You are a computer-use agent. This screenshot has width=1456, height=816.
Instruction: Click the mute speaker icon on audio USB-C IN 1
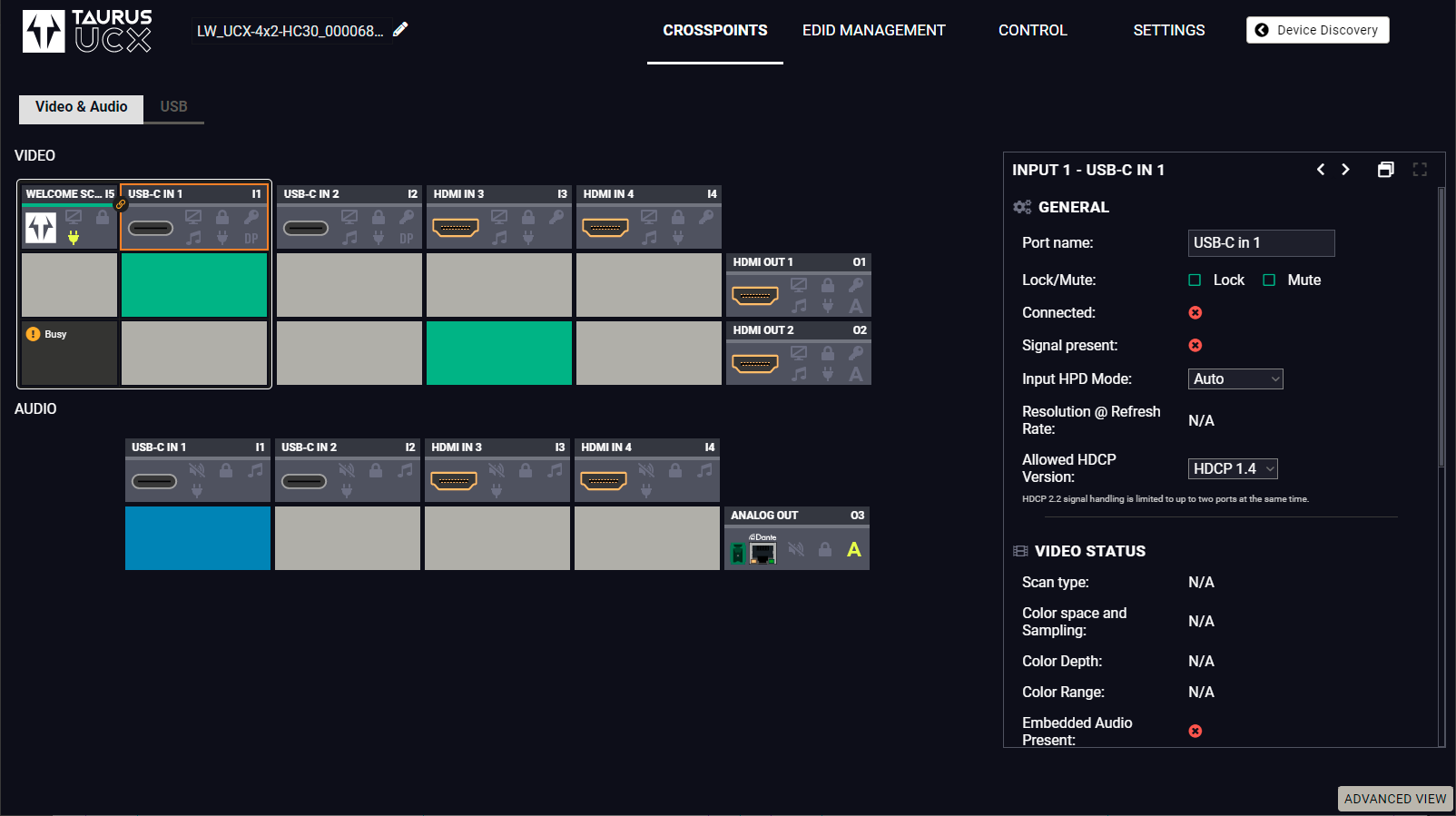point(197,470)
